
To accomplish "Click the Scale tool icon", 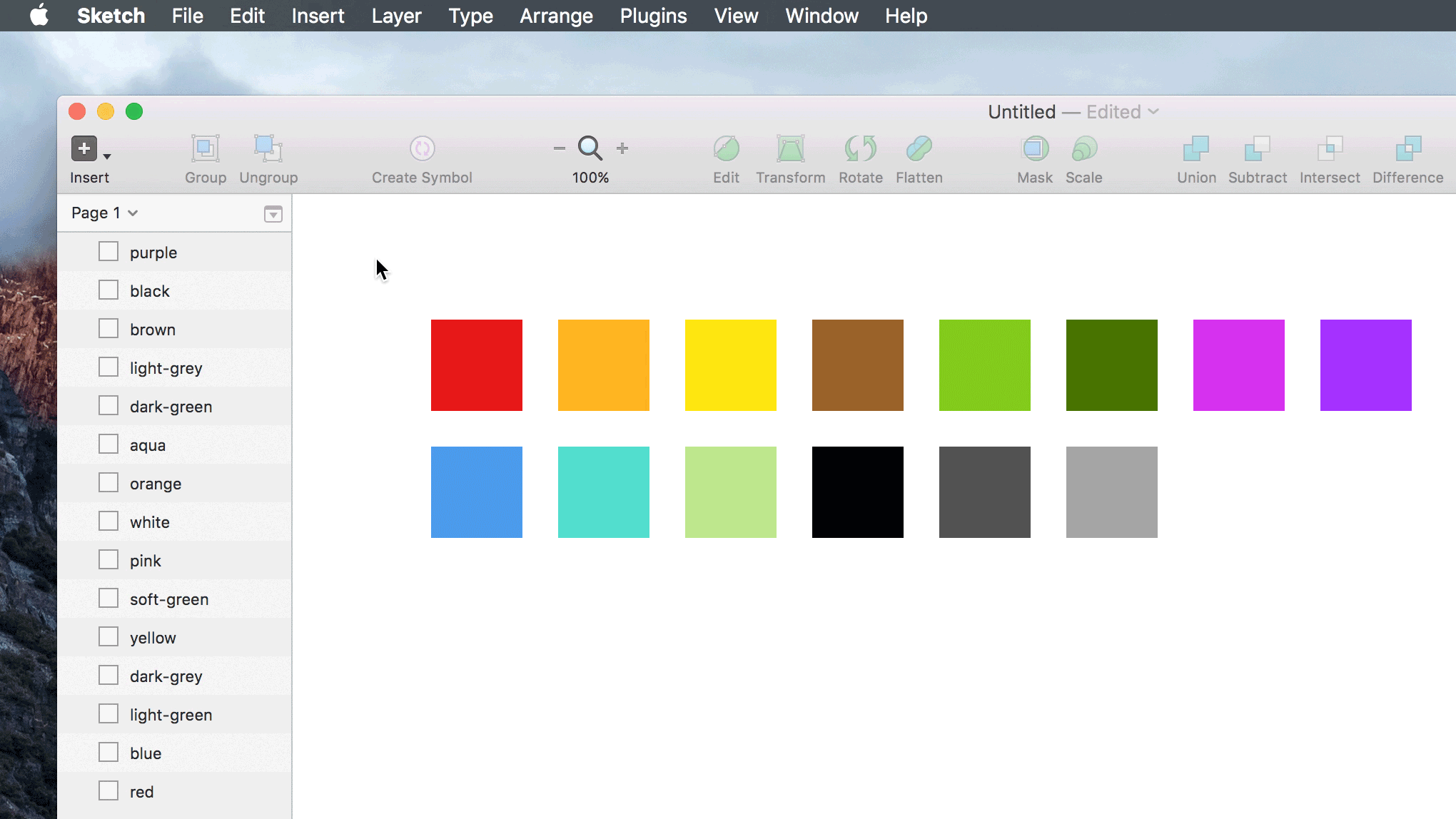I will (x=1083, y=149).
